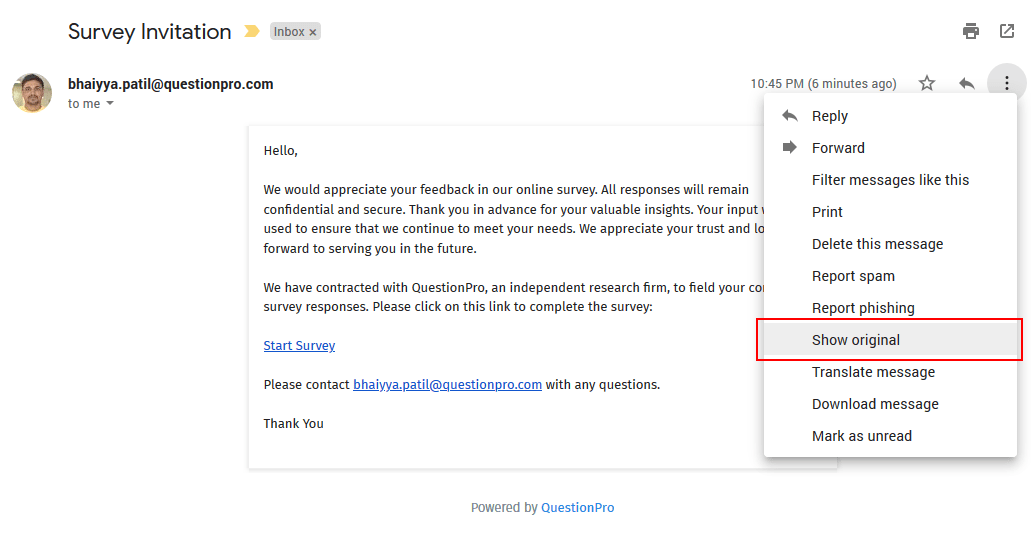Click Print in the options menu

(x=827, y=212)
